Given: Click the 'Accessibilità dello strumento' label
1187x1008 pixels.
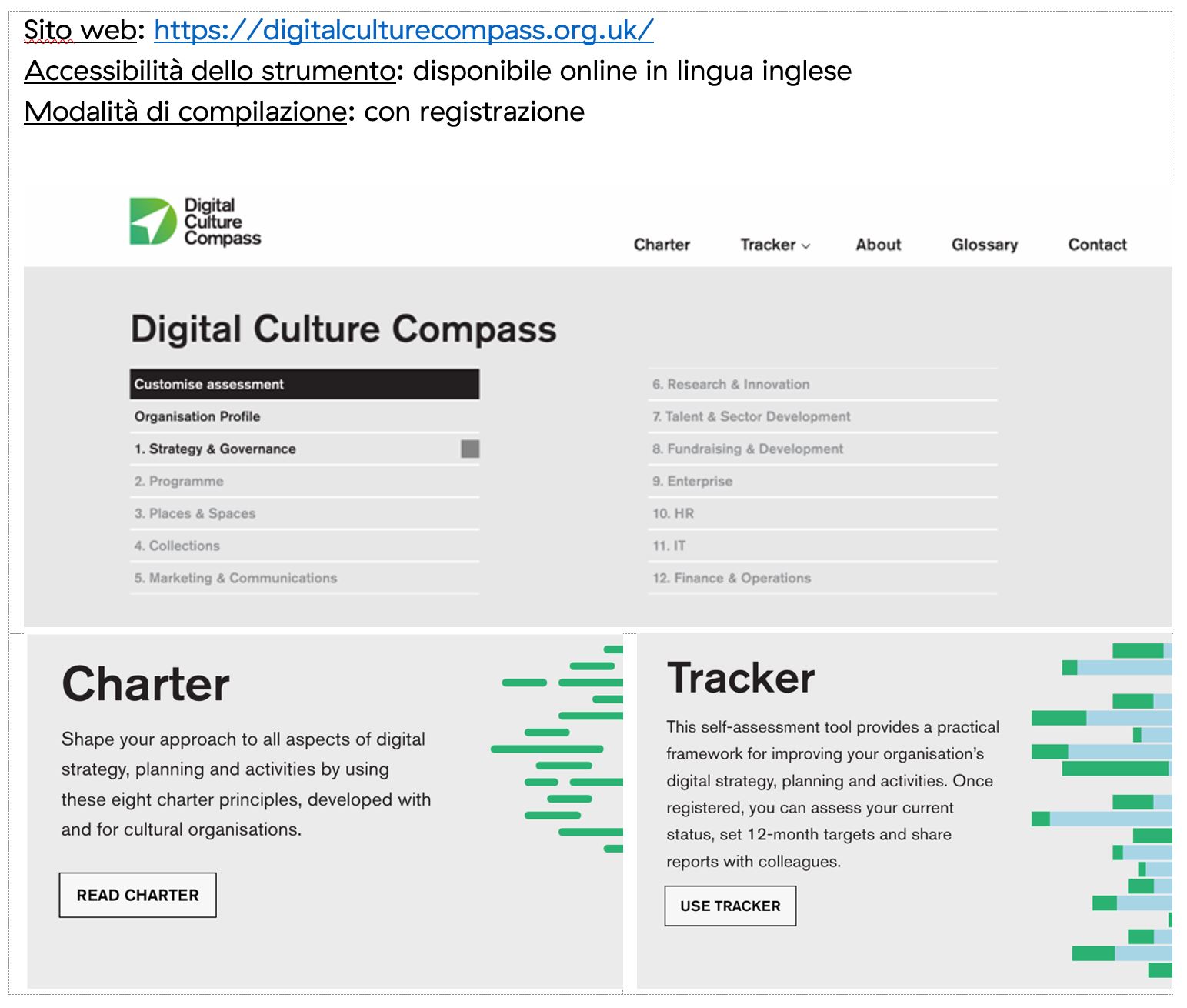Looking at the screenshot, I should (x=210, y=71).
